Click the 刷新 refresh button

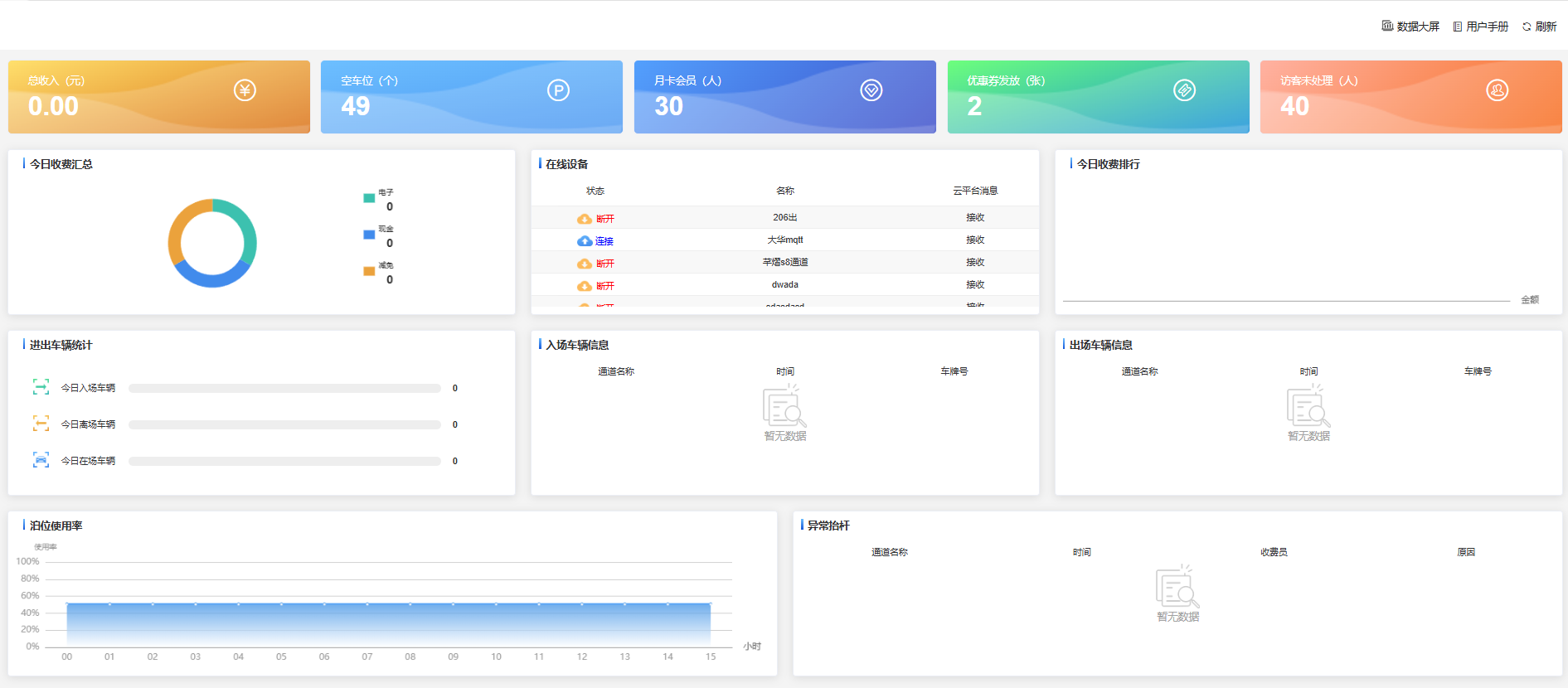point(1540,27)
